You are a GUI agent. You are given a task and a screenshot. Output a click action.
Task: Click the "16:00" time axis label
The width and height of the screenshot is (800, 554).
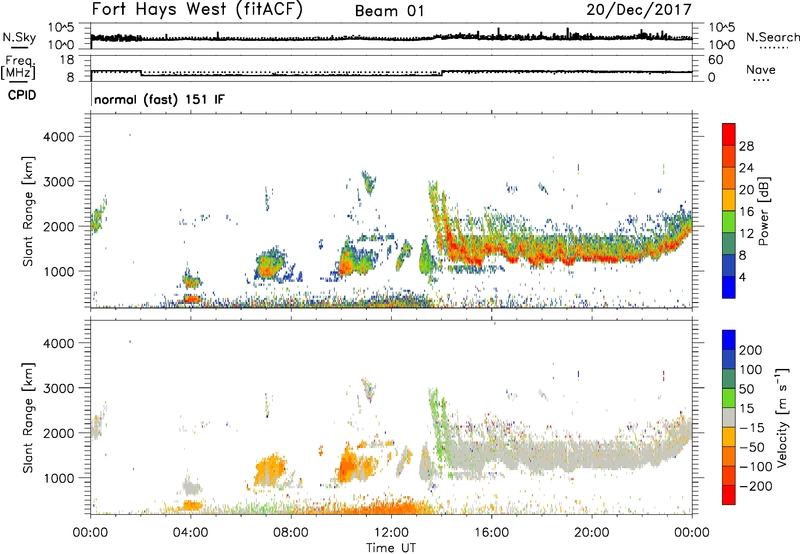(x=491, y=533)
